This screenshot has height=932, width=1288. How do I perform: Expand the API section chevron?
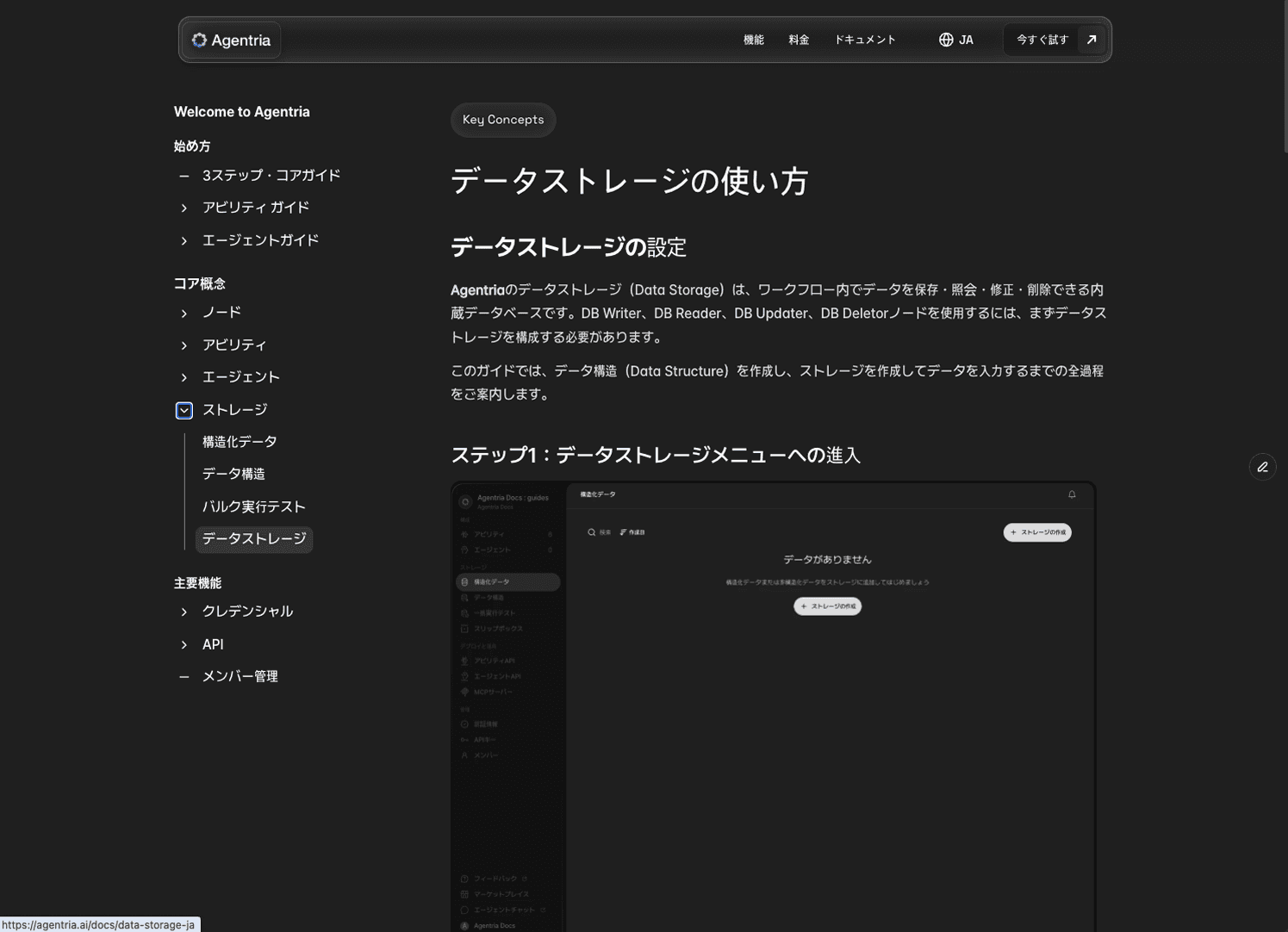pyautogui.click(x=184, y=645)
